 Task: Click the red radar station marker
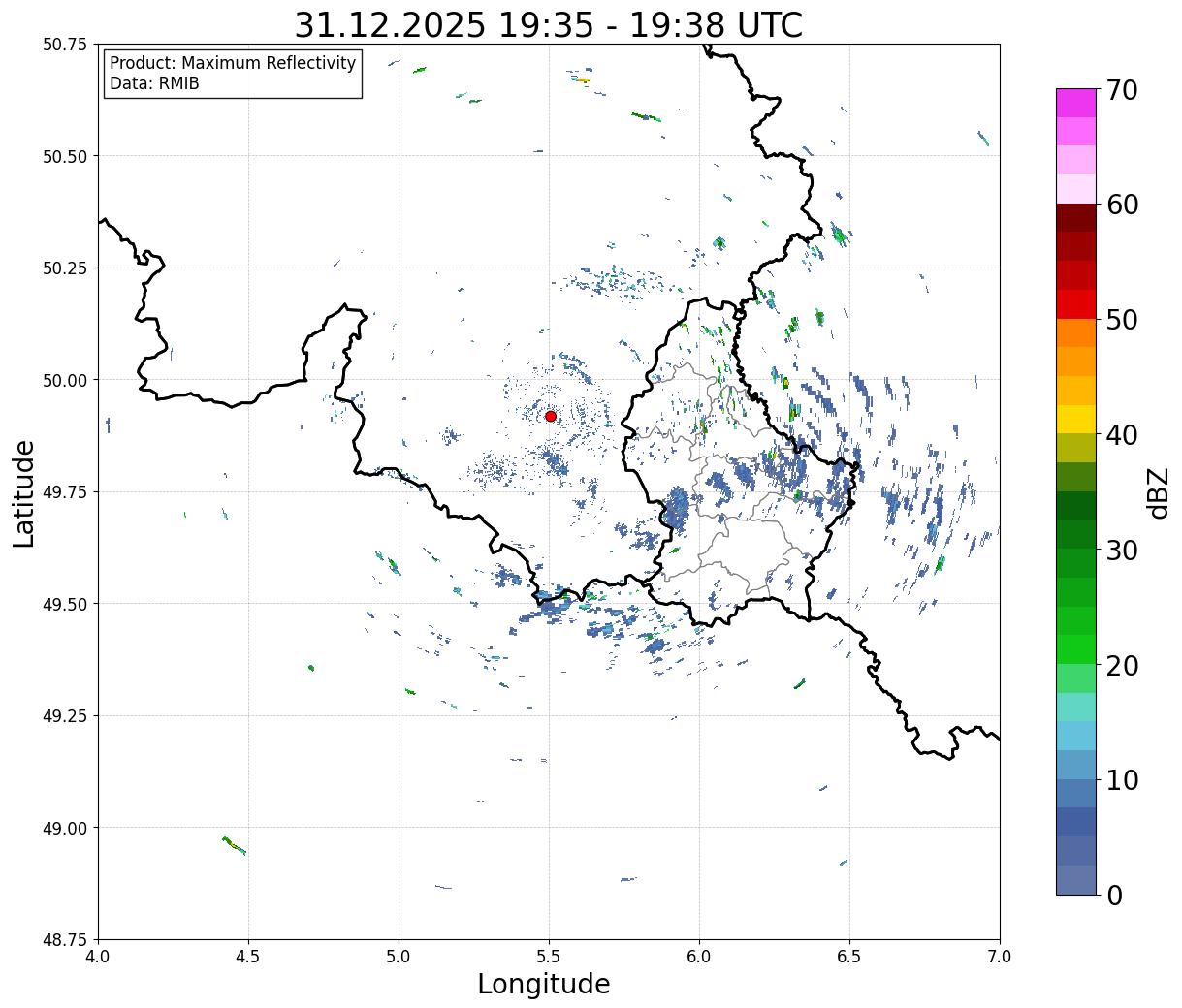(551, 416)
